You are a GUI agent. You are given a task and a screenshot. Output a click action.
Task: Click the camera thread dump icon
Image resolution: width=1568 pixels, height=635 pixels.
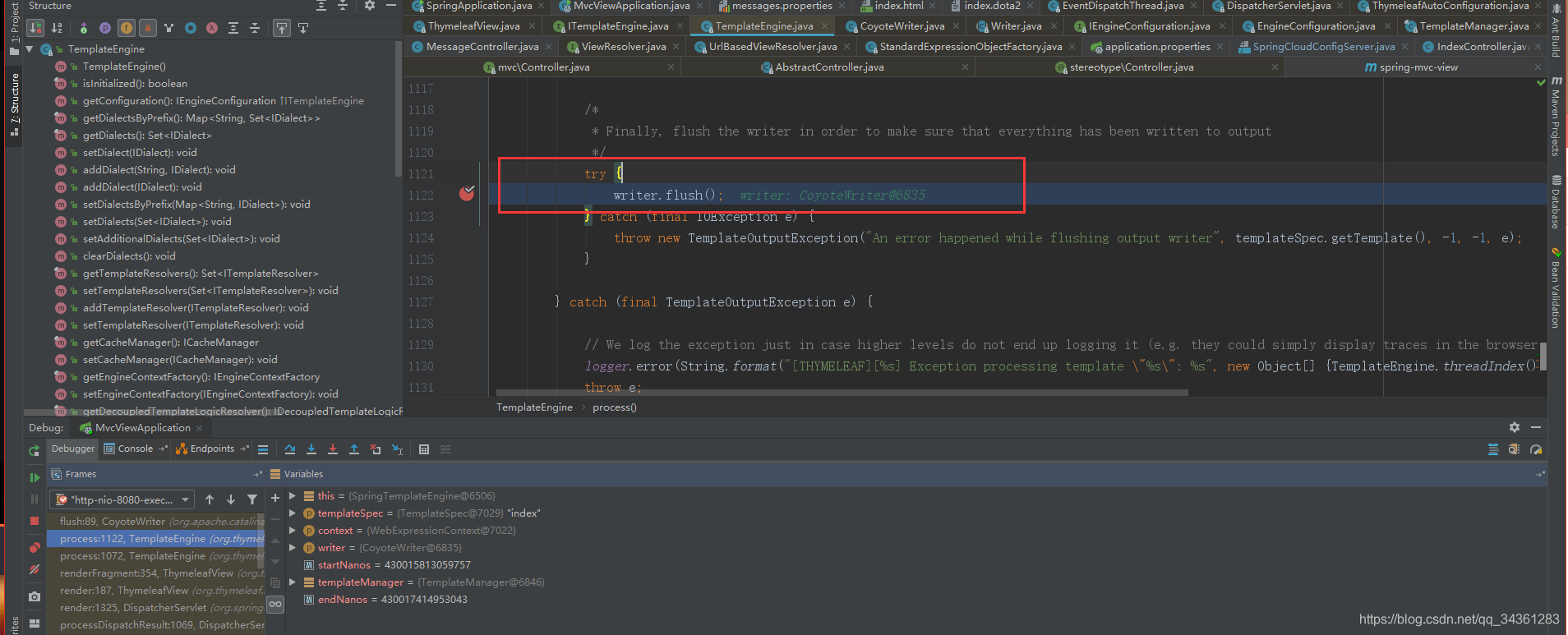coord(34,596)
